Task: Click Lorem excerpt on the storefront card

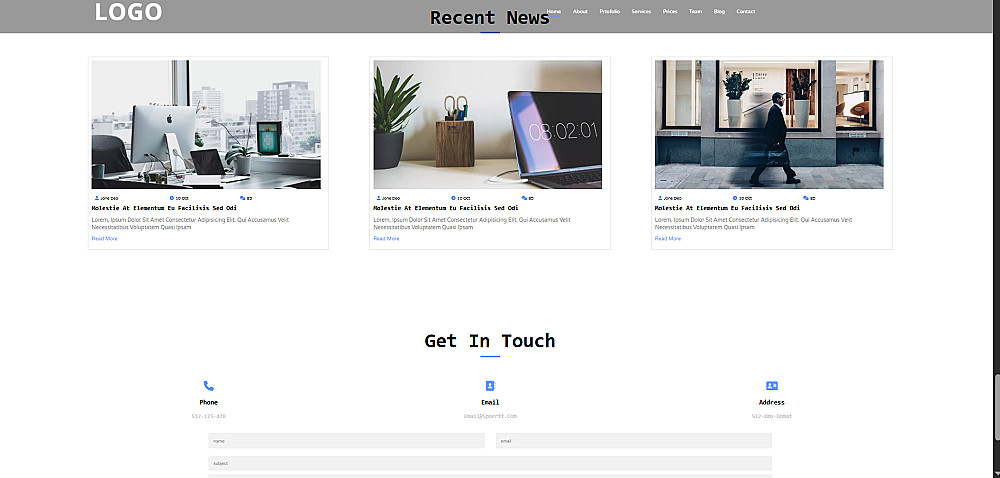Action: (753, 223)
